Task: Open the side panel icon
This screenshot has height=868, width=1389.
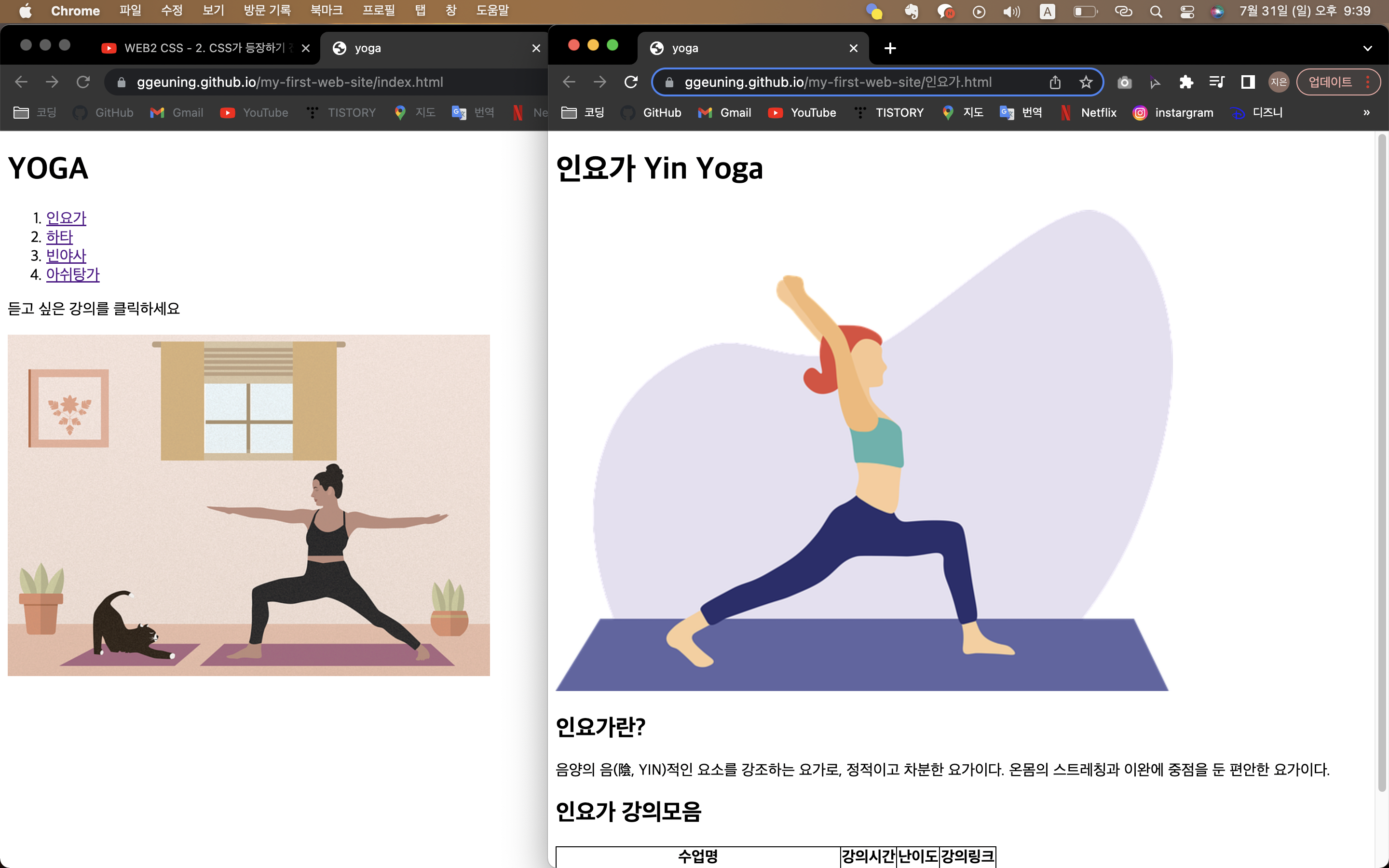Action: (x=1247, y=82)
